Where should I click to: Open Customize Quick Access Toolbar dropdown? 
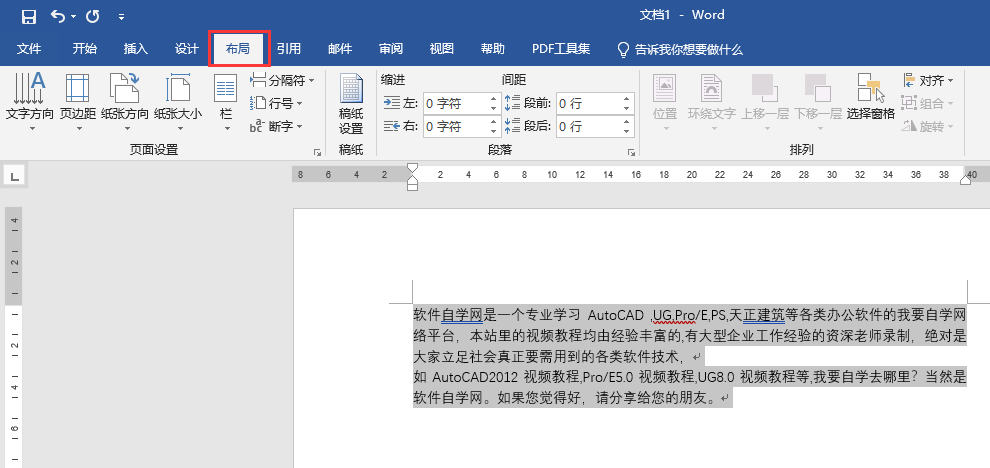point(121,17)
